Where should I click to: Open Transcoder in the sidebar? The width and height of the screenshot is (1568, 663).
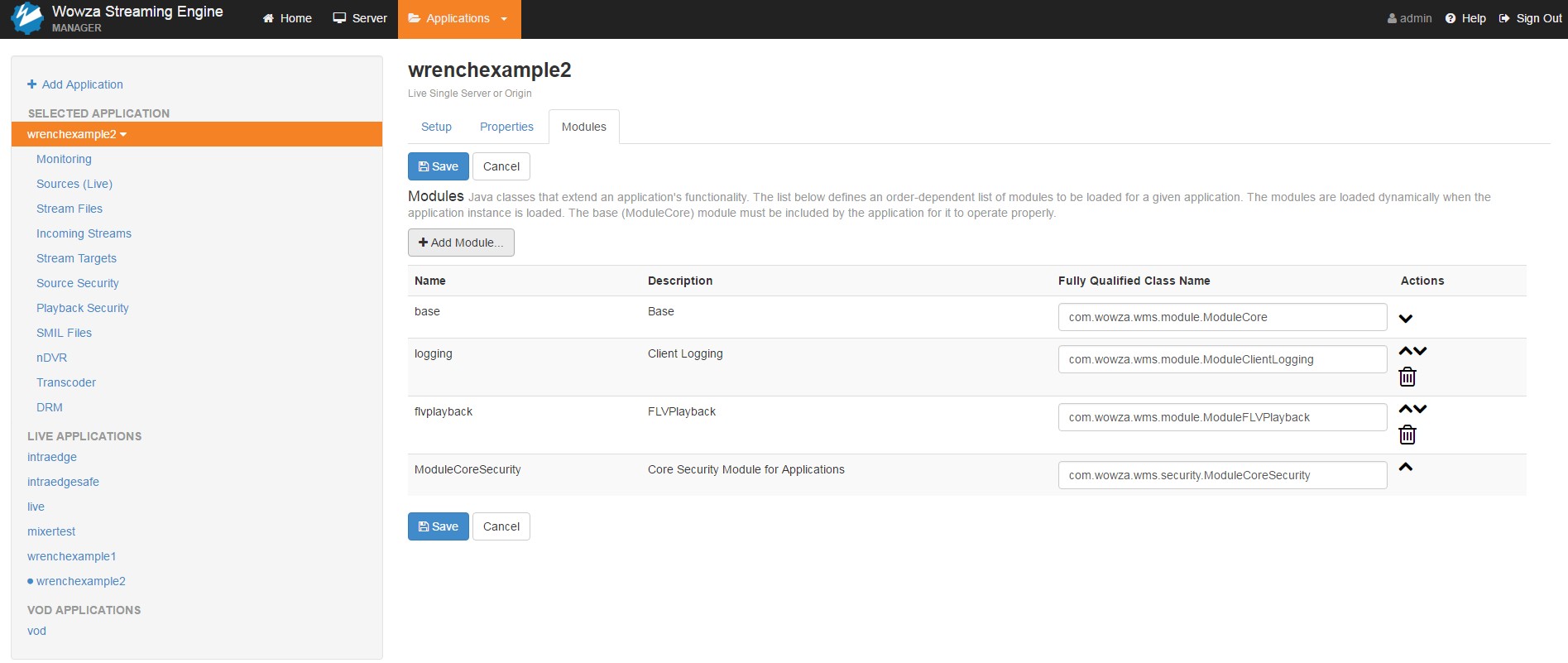pyautogui.click(x=66, y=382)
